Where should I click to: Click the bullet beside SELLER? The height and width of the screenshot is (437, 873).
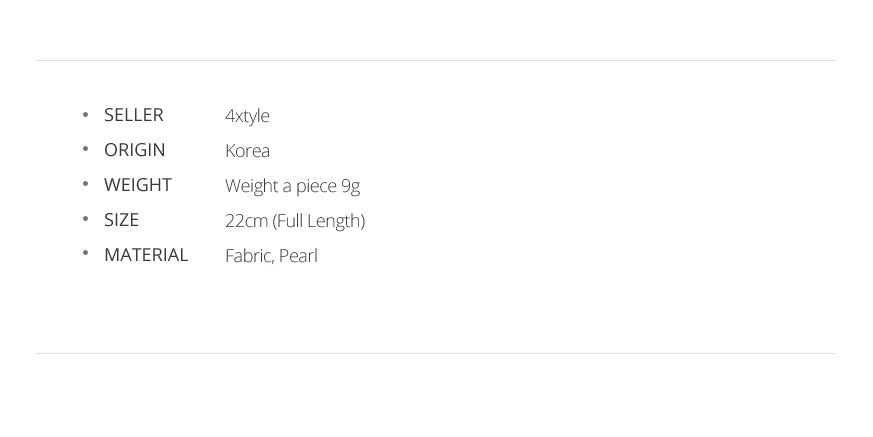(85, 114)
